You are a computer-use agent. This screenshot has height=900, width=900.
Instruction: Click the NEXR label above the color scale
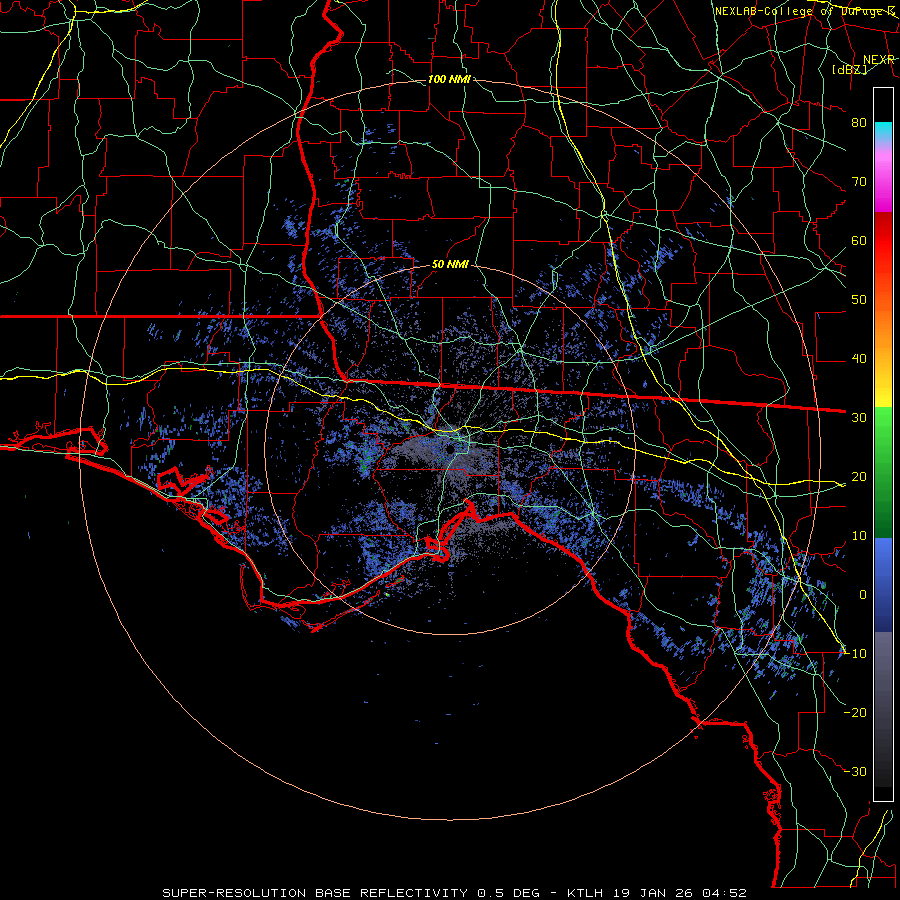pos(879,60)
